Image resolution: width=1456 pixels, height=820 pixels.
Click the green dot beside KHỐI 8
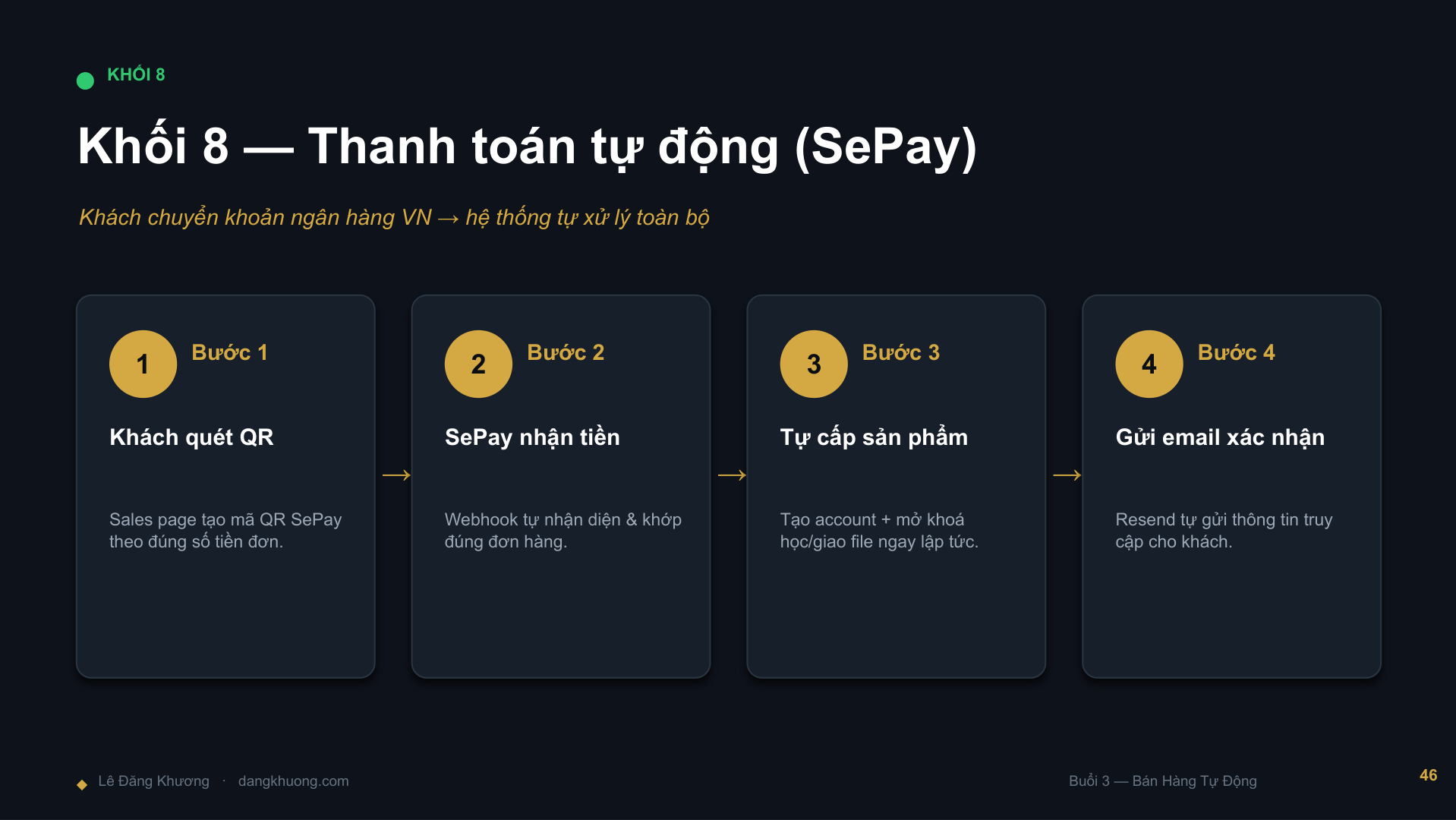85,80
